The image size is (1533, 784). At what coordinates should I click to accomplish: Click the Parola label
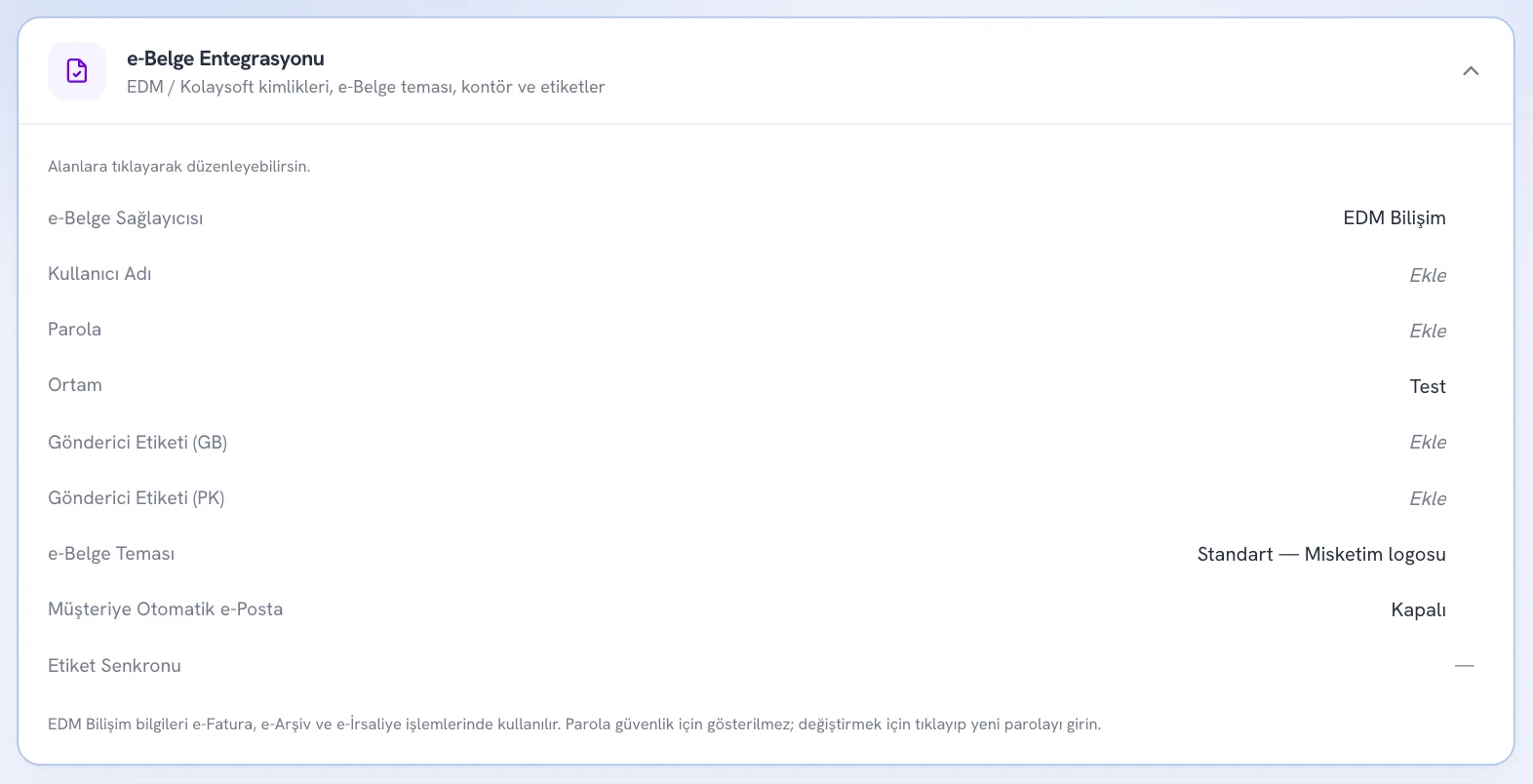[x=74, y=330]
